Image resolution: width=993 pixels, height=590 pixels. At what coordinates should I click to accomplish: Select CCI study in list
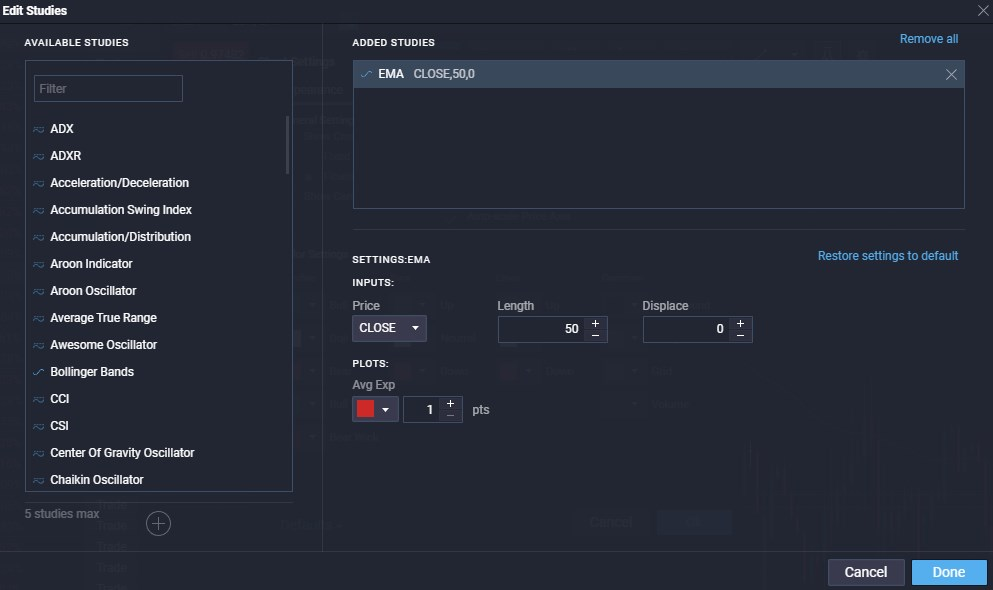pyautogui.click(x=60, y=399)
